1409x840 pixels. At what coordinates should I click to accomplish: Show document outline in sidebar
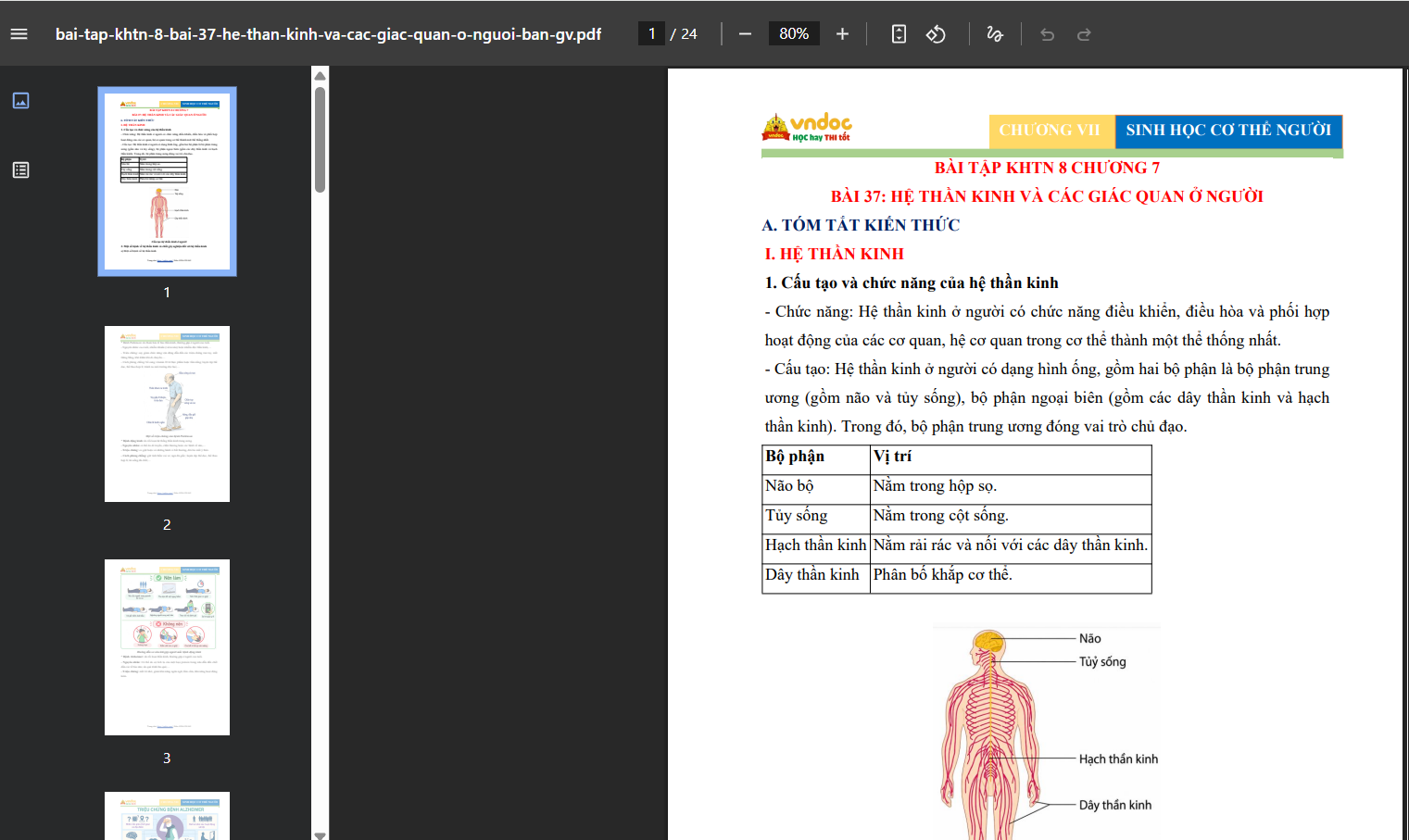coord(20,169)
